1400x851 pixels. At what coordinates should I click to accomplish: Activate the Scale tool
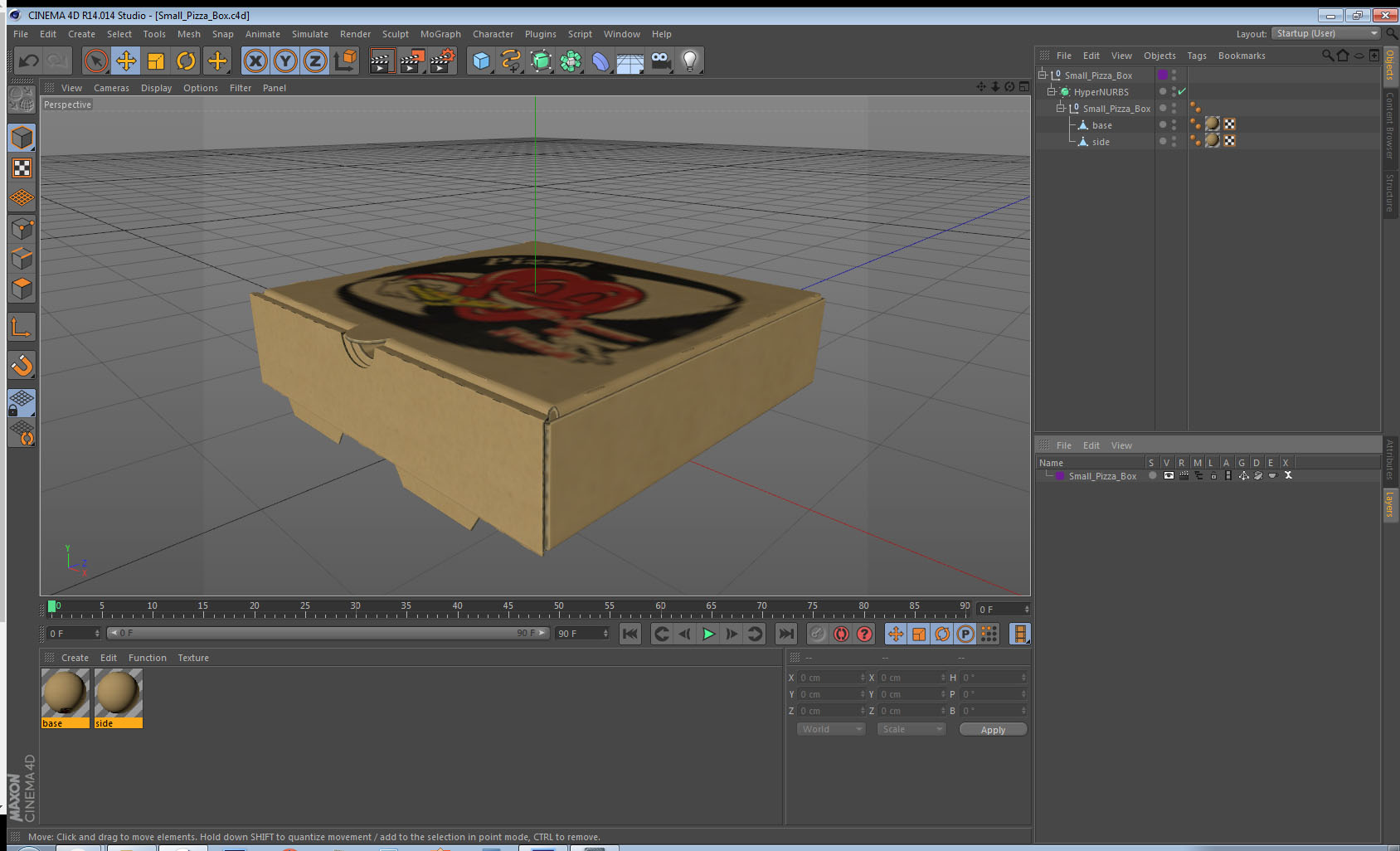point(156,61)
